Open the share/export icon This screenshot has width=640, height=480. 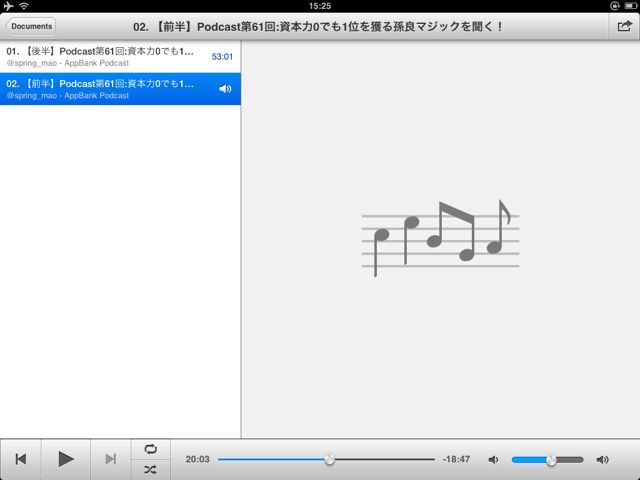pyautogui.click(x=624, y=27)
